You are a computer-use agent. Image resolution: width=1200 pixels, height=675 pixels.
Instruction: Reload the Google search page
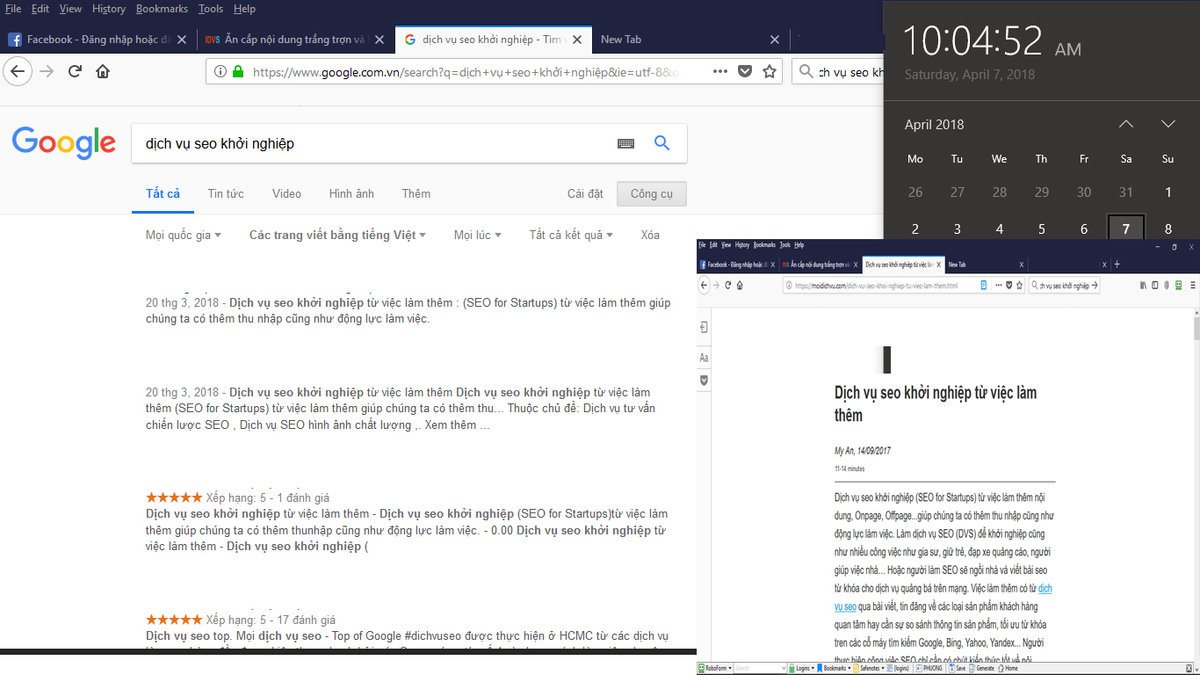pyautogui.click(x=75, y=71)
